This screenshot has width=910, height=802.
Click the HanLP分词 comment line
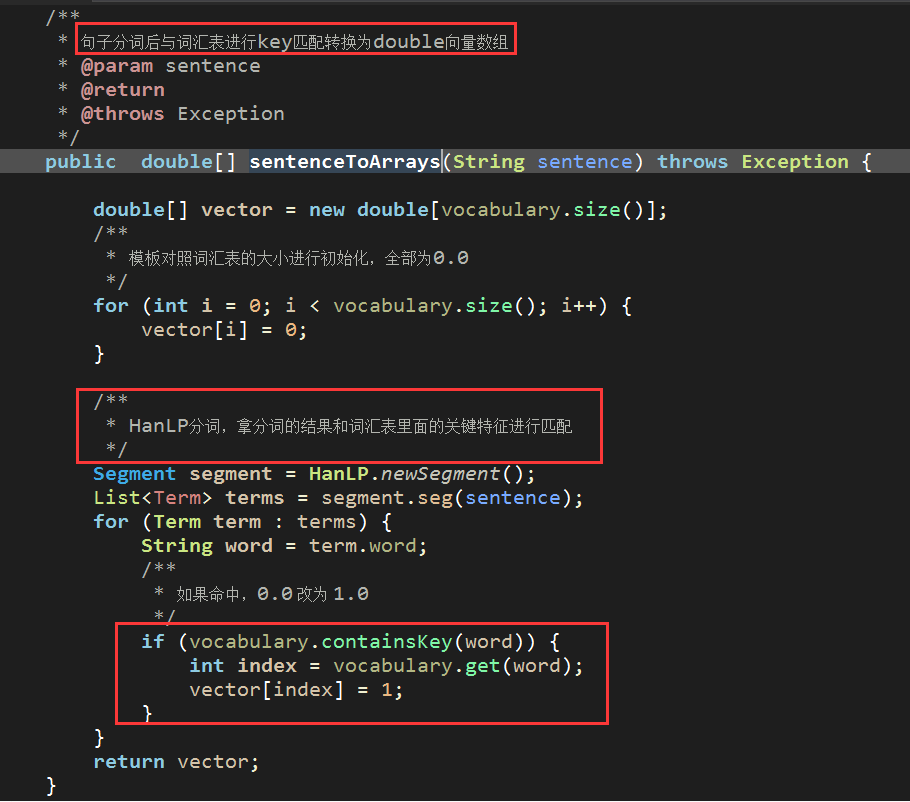point(350,426)
